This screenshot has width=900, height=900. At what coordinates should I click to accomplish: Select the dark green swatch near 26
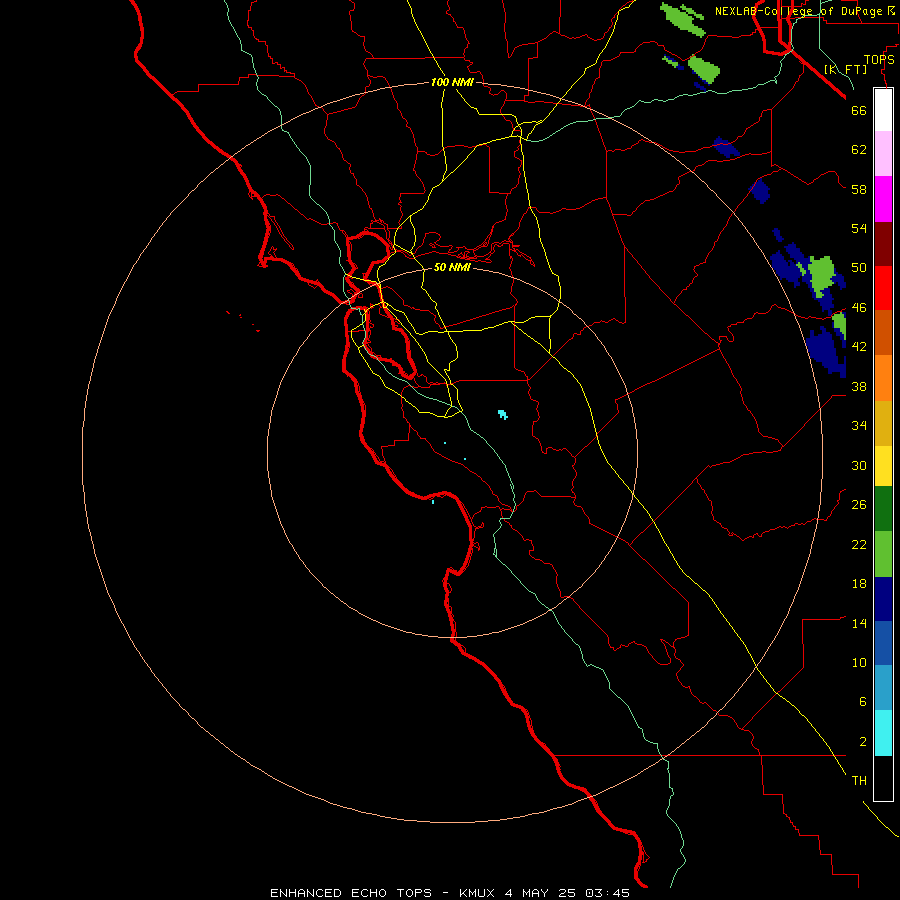click(x=883, y=509)
